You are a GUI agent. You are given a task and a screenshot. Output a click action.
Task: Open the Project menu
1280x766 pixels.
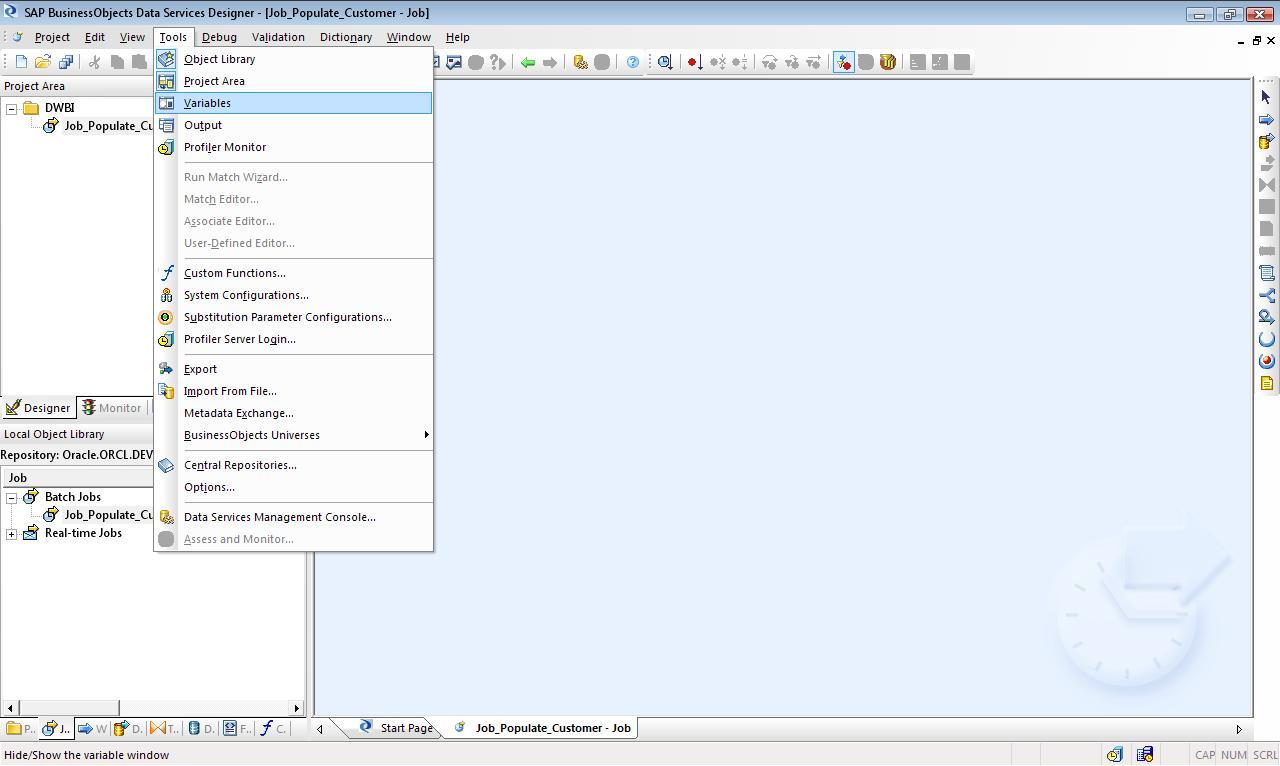(x=52, y=37)
